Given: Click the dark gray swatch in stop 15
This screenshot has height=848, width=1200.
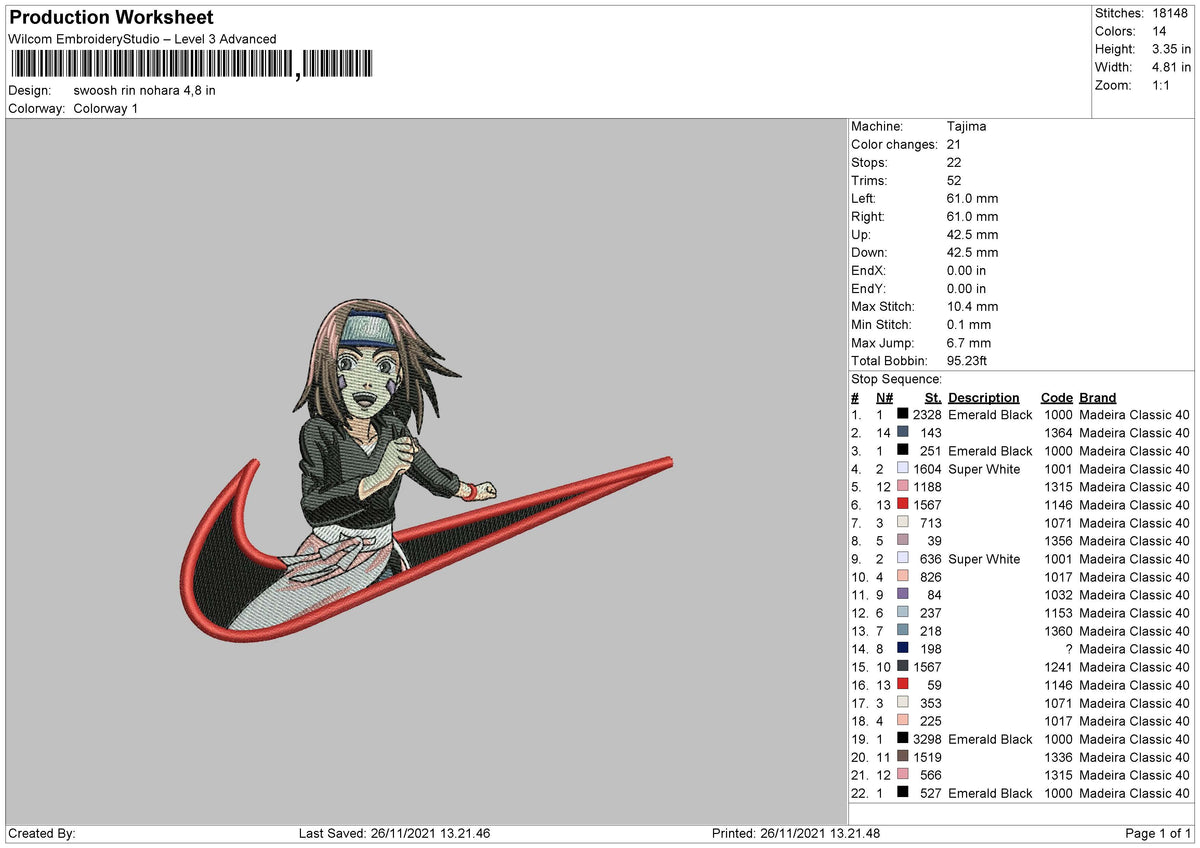Looking at the screenshot, I should pyautogui.click(x=902, y=666).
